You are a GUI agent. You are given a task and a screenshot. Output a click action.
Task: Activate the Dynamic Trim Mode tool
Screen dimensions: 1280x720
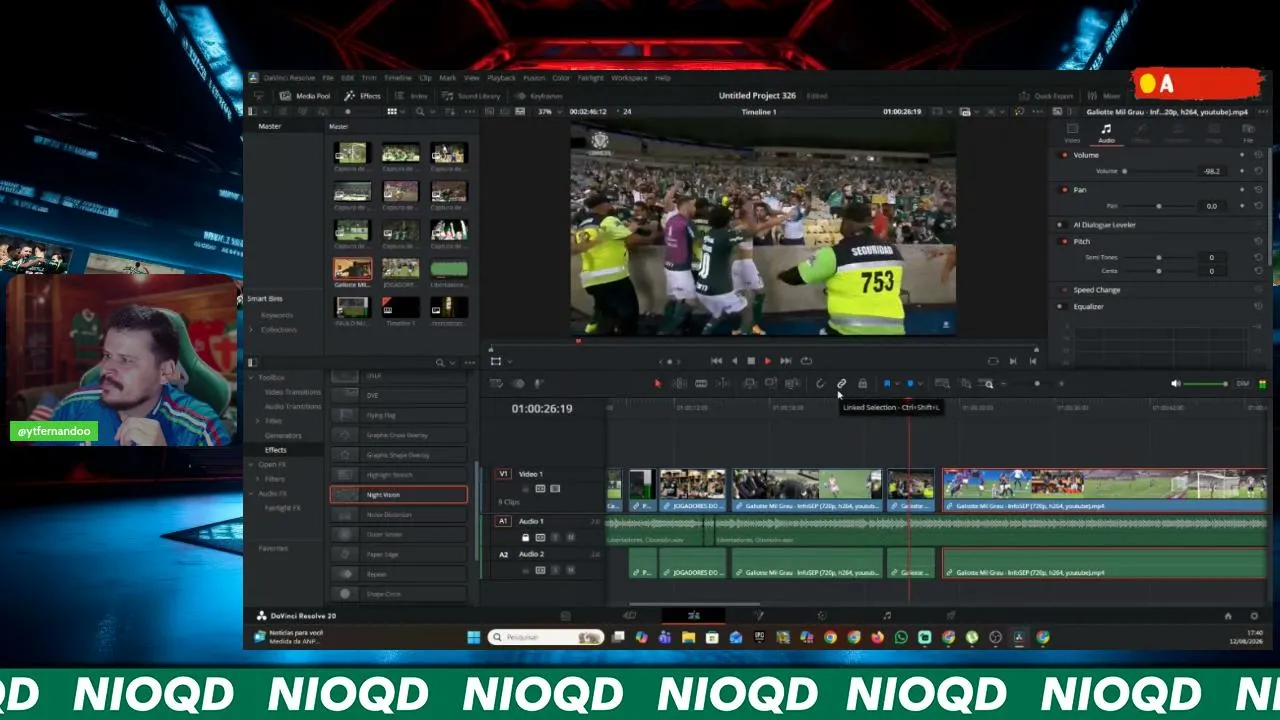pyautogui.click(x=701, y=384)
